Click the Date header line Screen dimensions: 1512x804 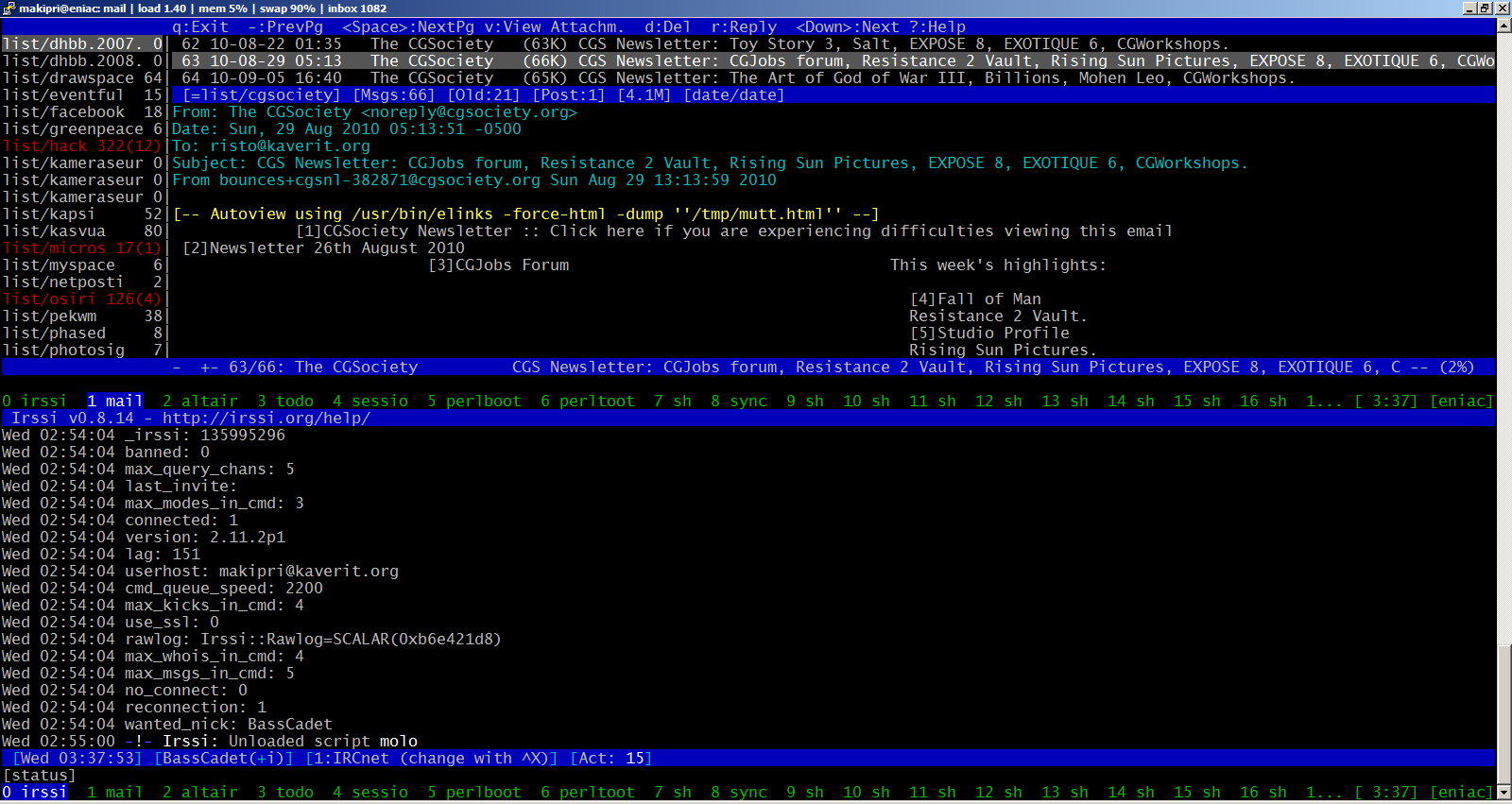coord(347,128)
